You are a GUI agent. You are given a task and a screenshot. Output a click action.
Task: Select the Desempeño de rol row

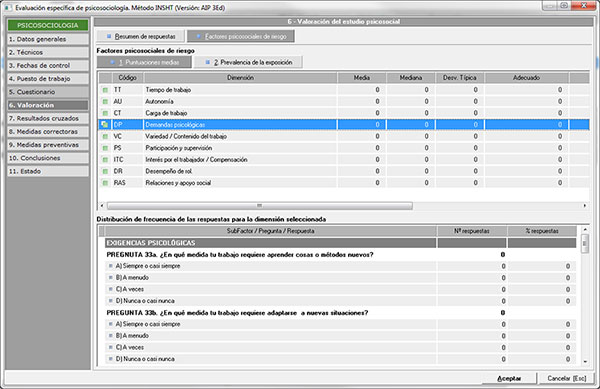[x=344, y=171]
